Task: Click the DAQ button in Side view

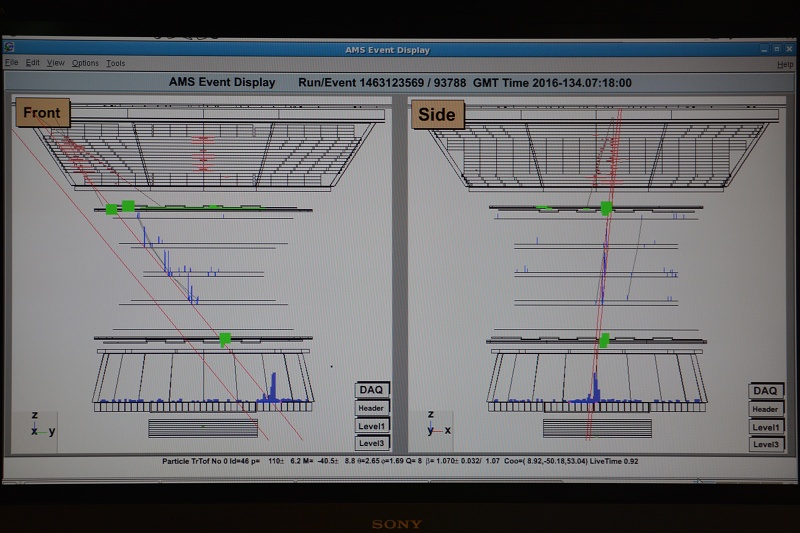Action: pos(765,391)
